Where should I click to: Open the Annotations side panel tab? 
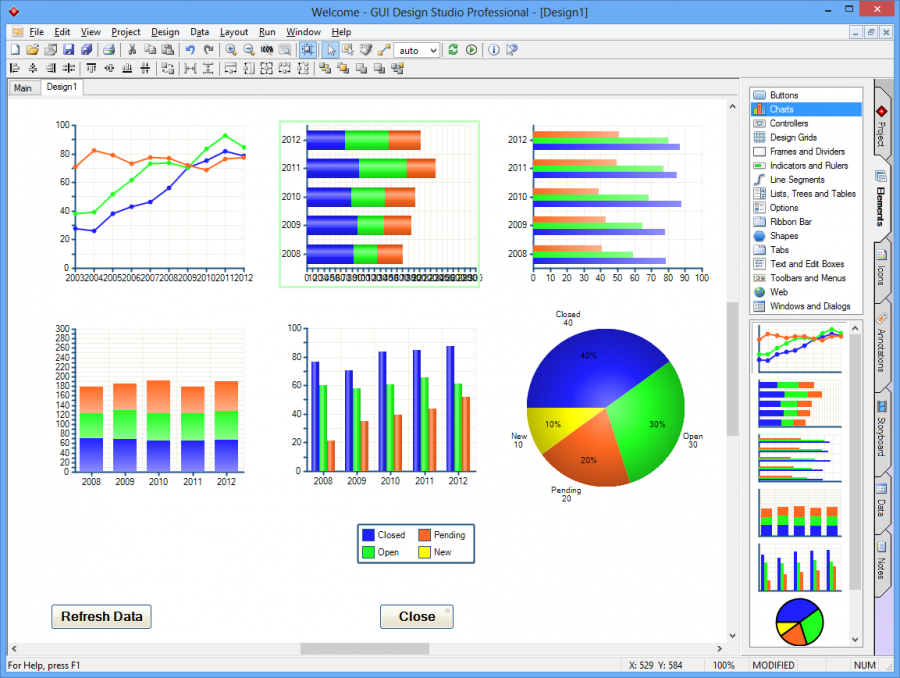(881, 345)
